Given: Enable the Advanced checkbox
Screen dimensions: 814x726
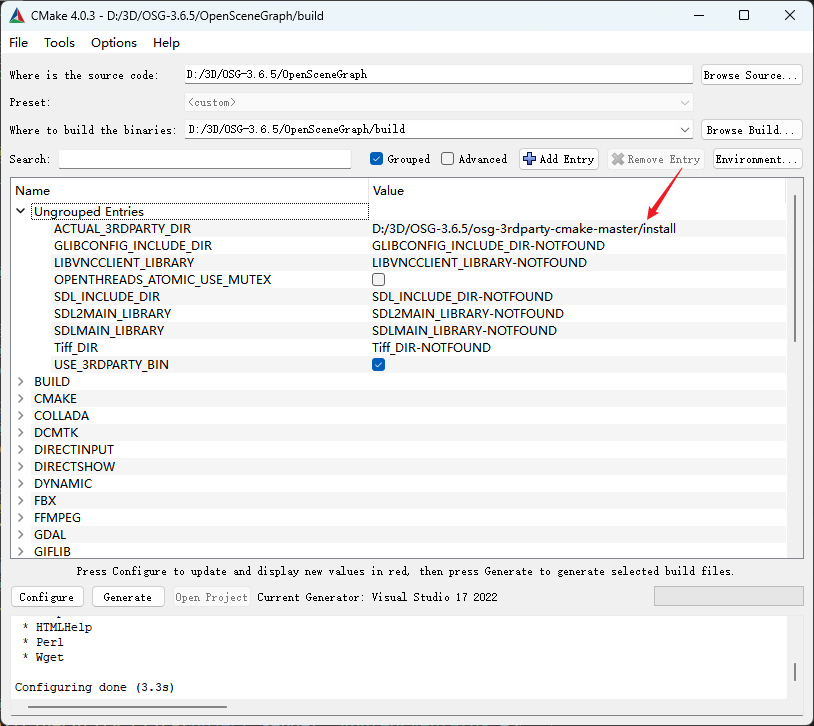Looking at the screenshot, I should coord(447,159).
